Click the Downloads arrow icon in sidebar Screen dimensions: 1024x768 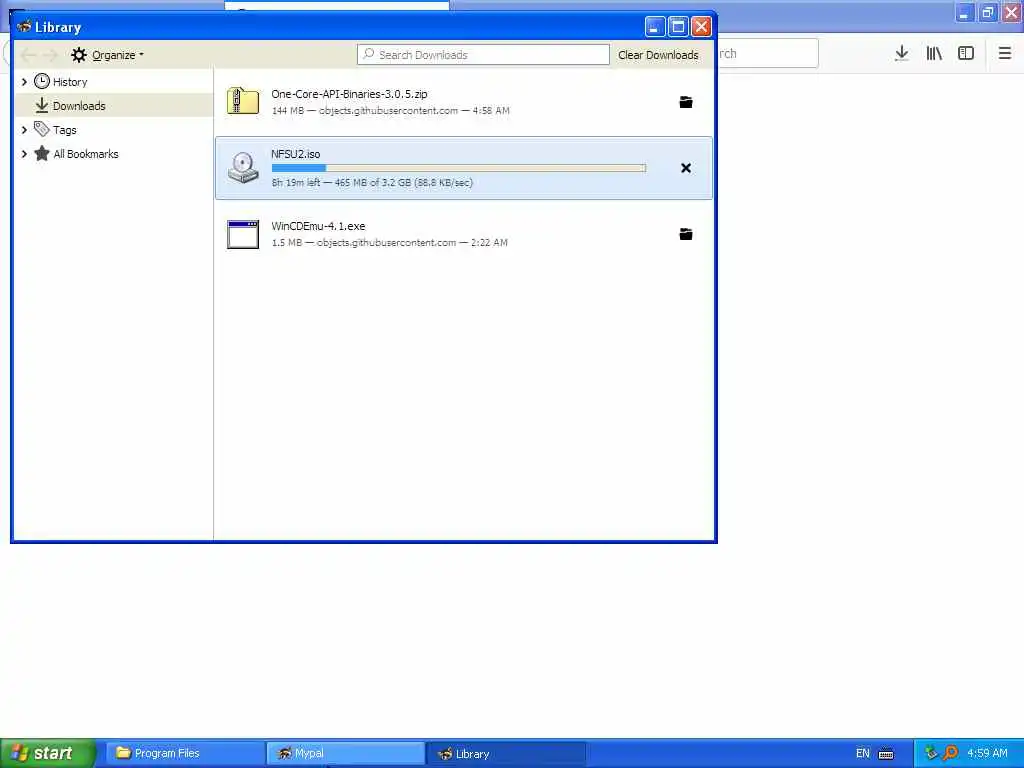point(42,105)
